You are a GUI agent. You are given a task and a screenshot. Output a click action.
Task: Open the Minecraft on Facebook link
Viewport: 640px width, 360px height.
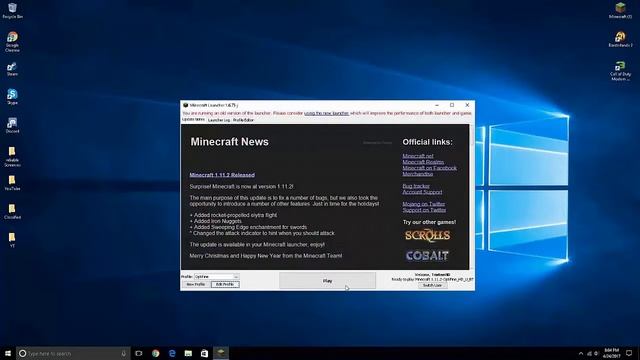(429, 168)
